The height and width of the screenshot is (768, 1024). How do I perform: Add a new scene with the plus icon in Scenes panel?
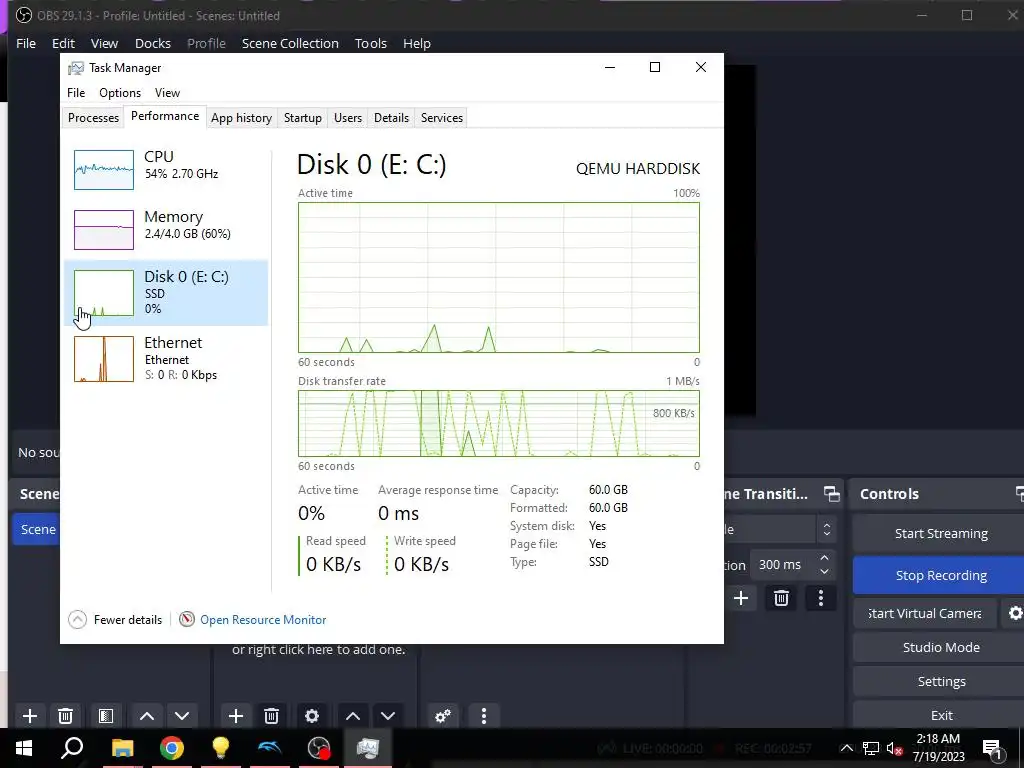pos(29,716)
